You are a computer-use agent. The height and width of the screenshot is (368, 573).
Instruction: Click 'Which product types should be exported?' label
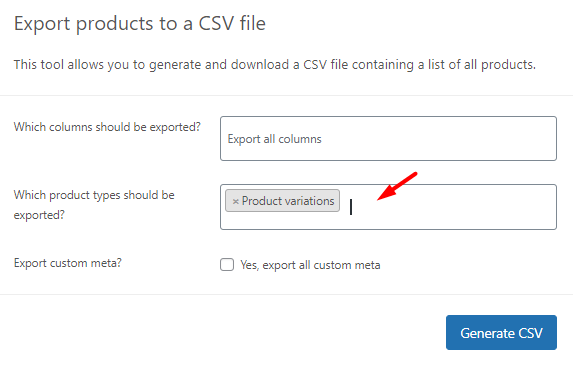[x=94, y=205]
